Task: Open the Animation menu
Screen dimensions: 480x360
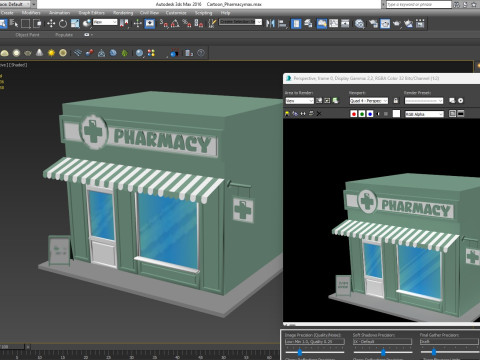Action: (x=59, y=13)
